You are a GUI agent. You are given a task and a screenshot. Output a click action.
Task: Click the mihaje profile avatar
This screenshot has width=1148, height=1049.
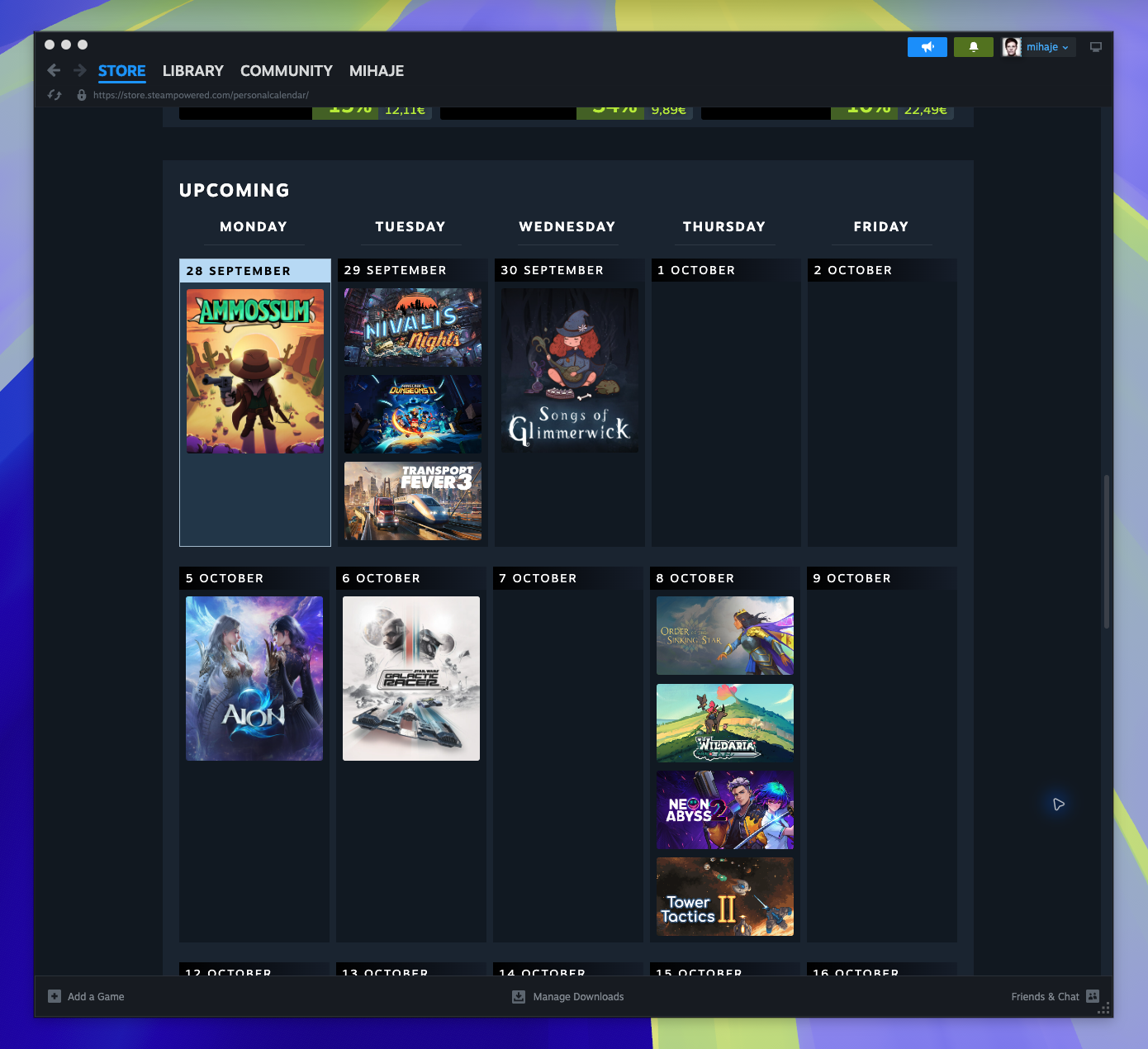pyautogui.click(x=1012, y=47)
